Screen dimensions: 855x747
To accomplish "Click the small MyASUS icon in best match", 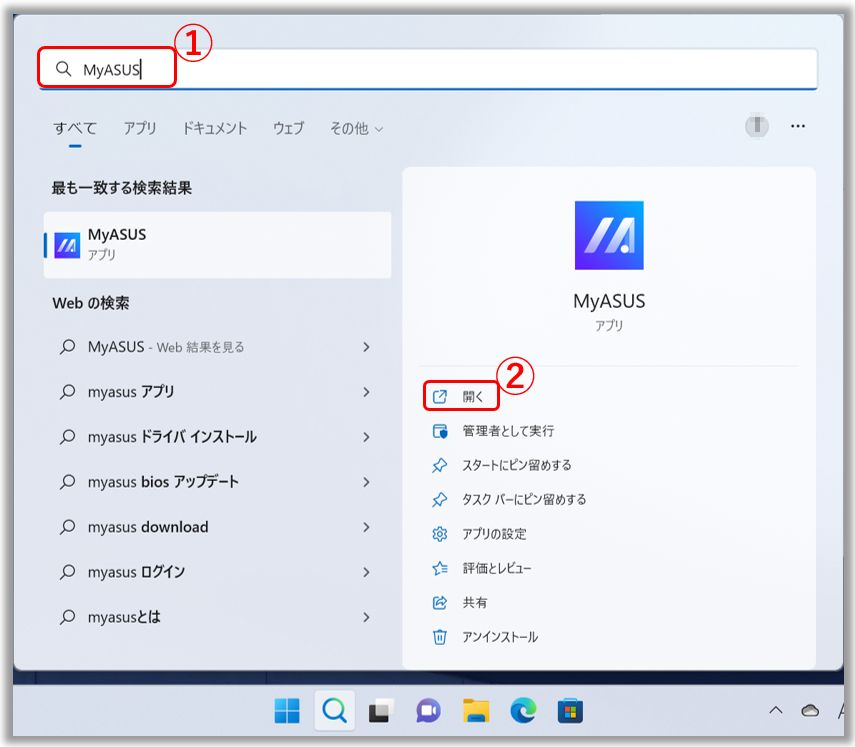I will (67, 245).
